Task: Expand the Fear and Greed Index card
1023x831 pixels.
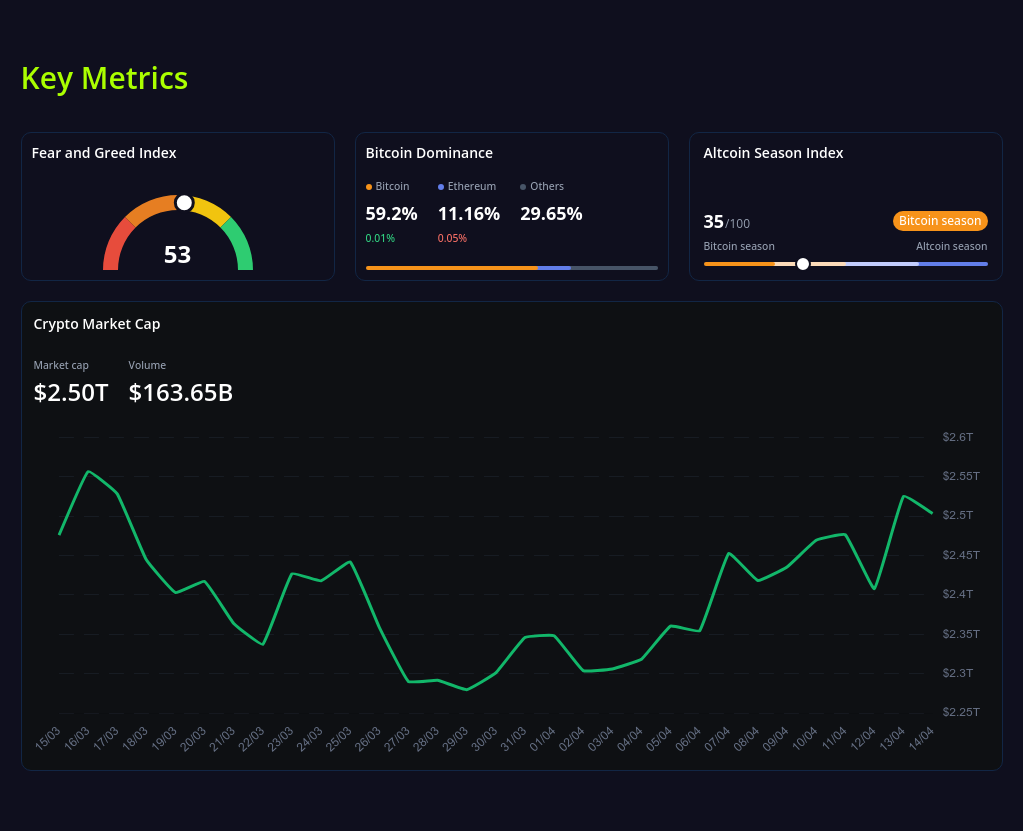Action: pyautogui.click(x=104, y=153)
